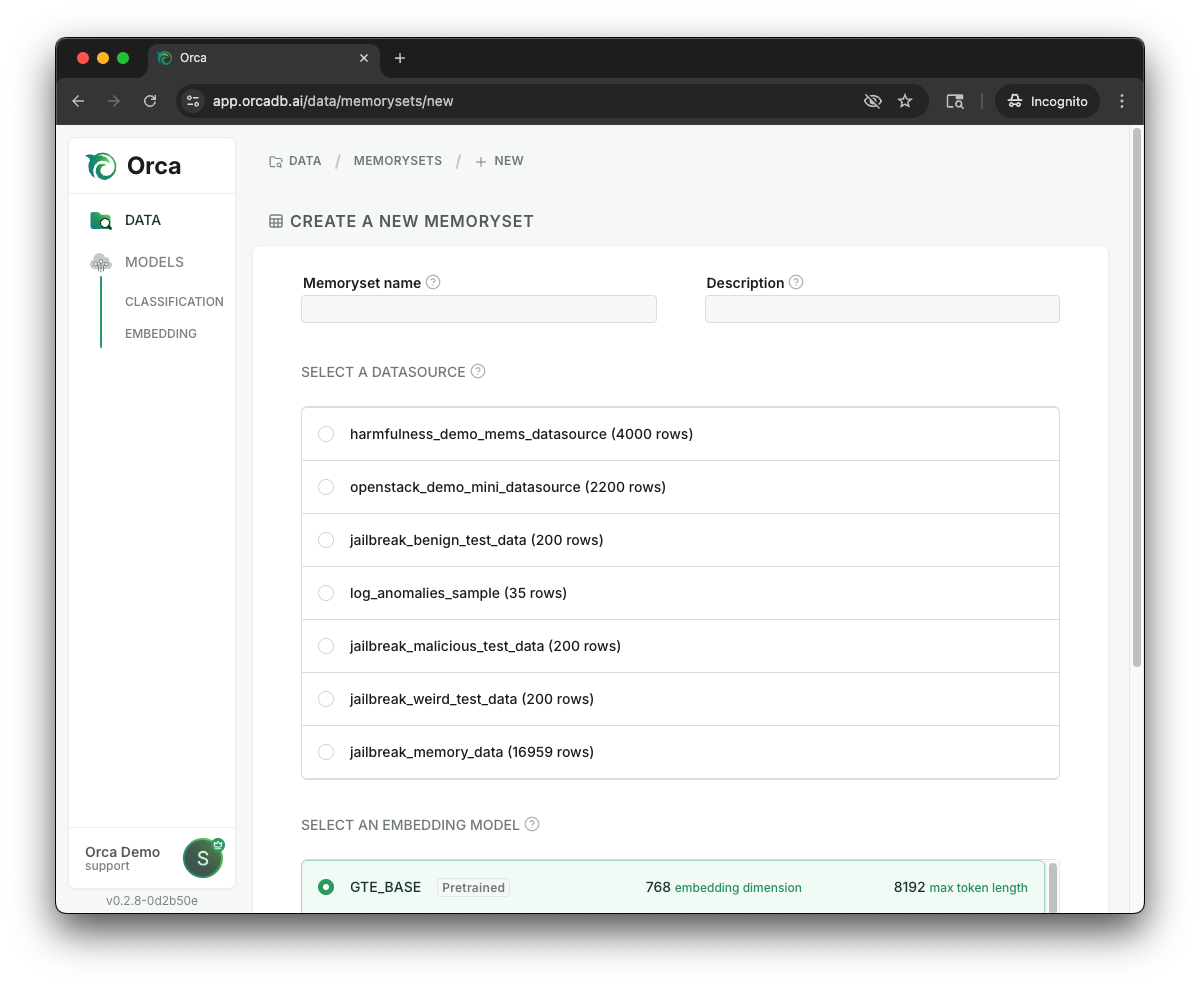The image size is (1200, 987).
Task: Click the harmfulness_demo_mems_datasource (4000 rows) label
Action: [521, 434]
